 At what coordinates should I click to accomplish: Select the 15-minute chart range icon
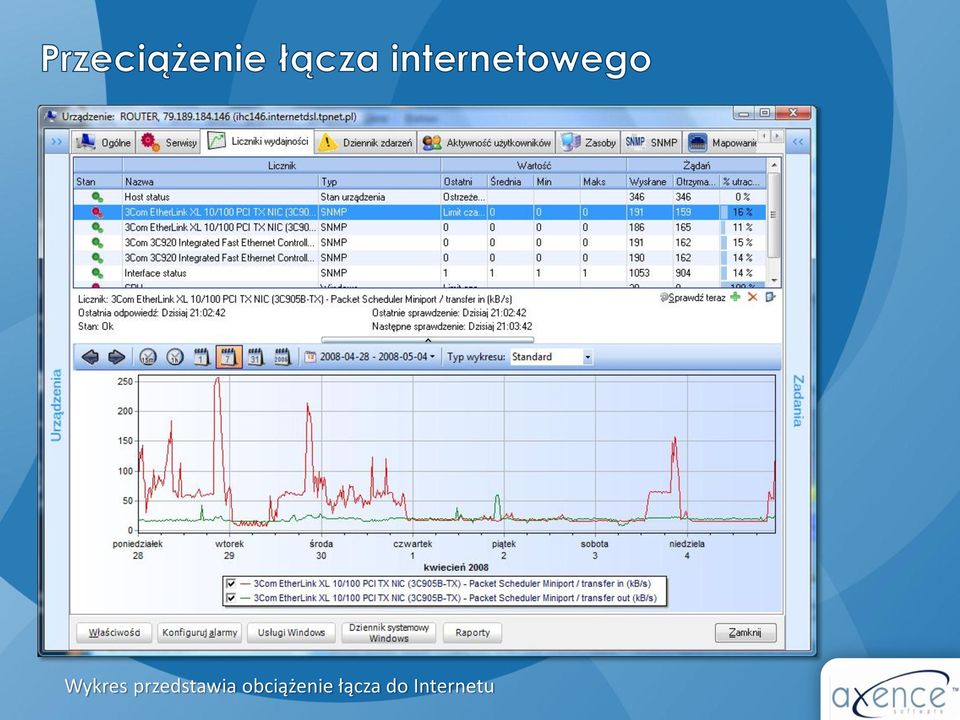pos(148,357)
